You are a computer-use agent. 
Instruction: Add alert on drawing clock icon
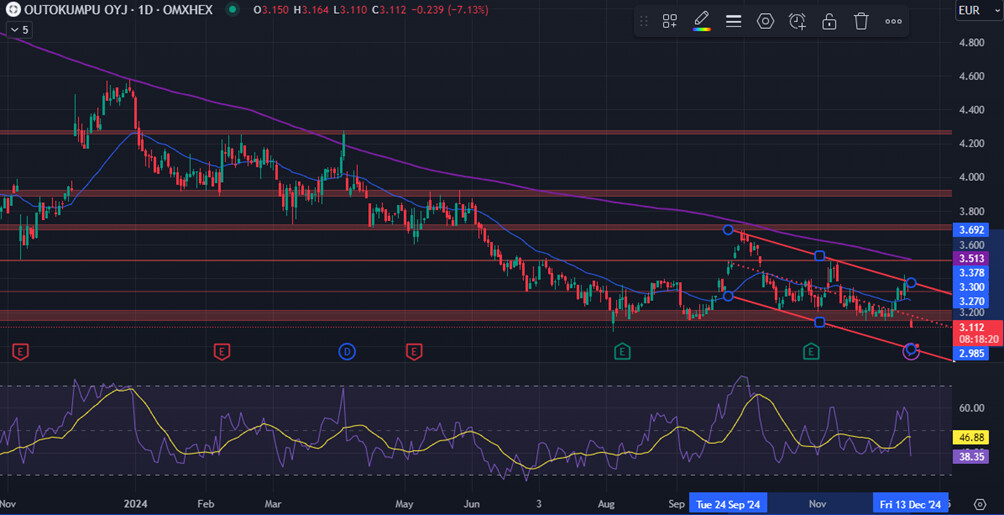797,21
